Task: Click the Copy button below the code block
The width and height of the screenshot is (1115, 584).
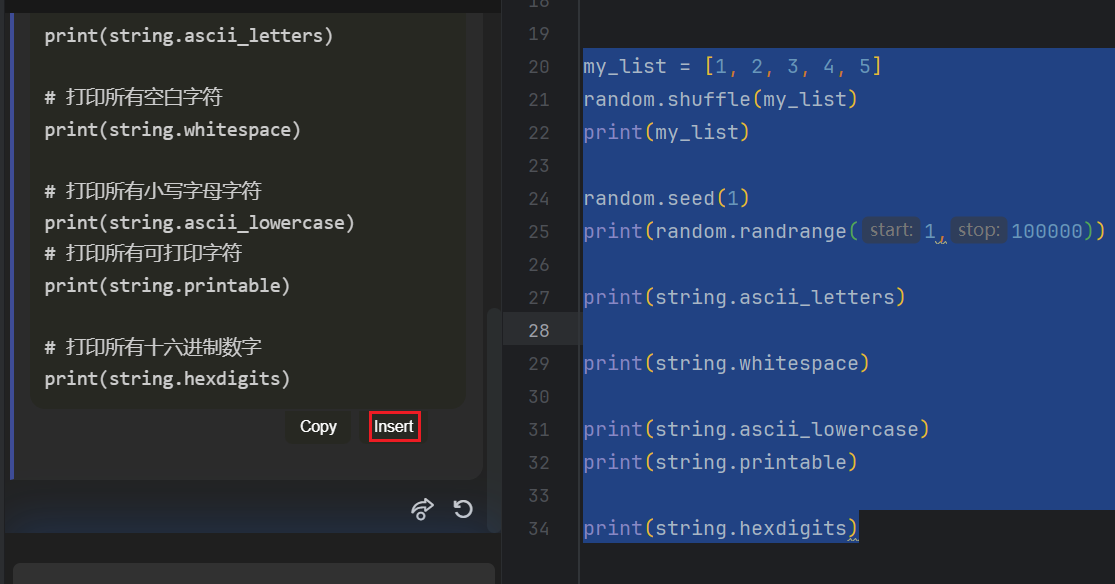Action: [x=318, y=426]
